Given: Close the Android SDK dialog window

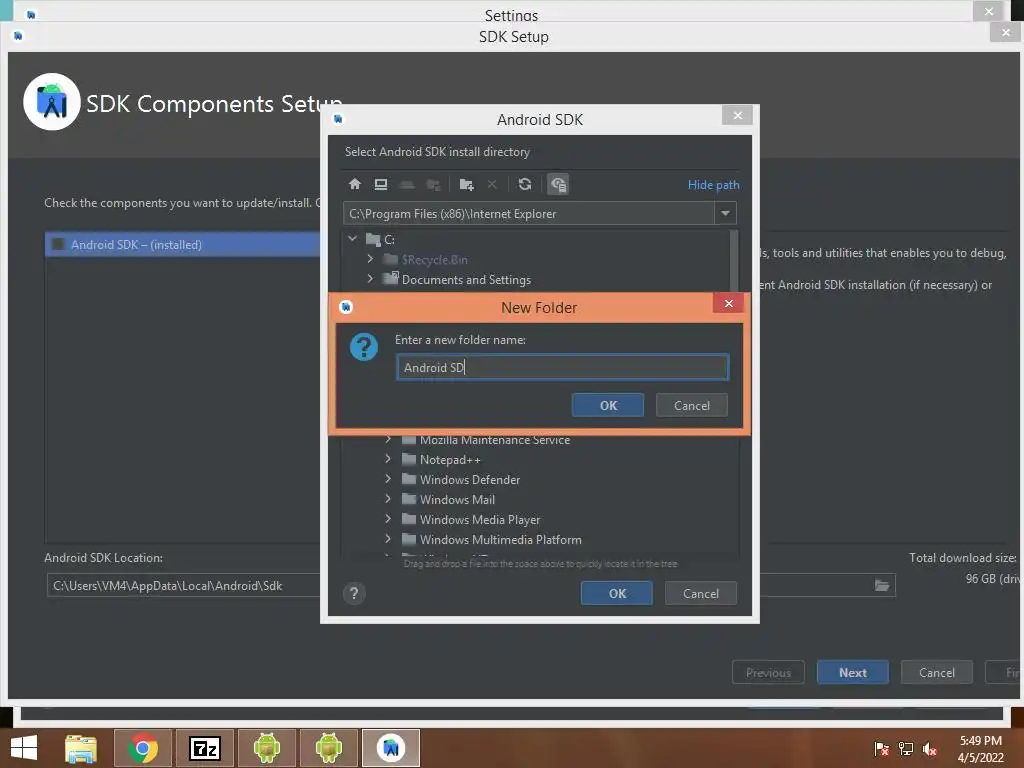Looking at the screenshot, I should [737, 116].
